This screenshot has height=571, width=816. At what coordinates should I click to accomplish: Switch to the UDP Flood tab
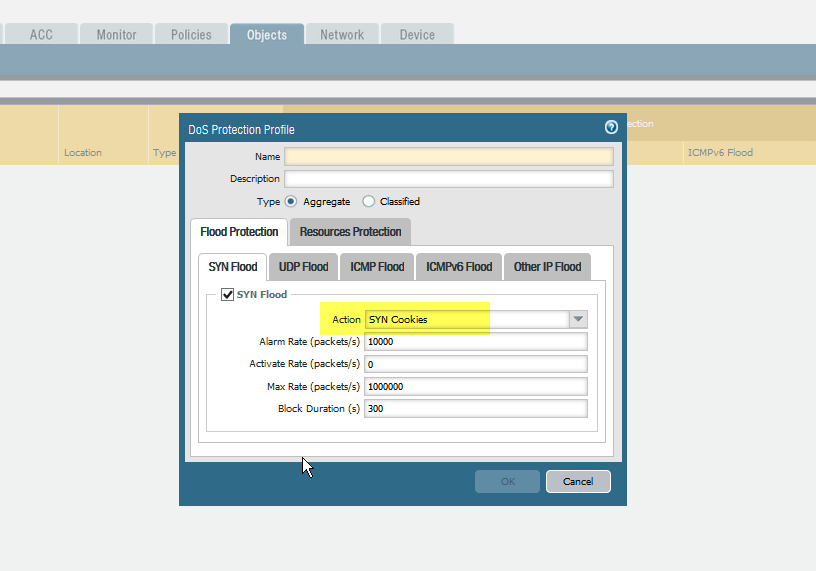pos(303,267)
